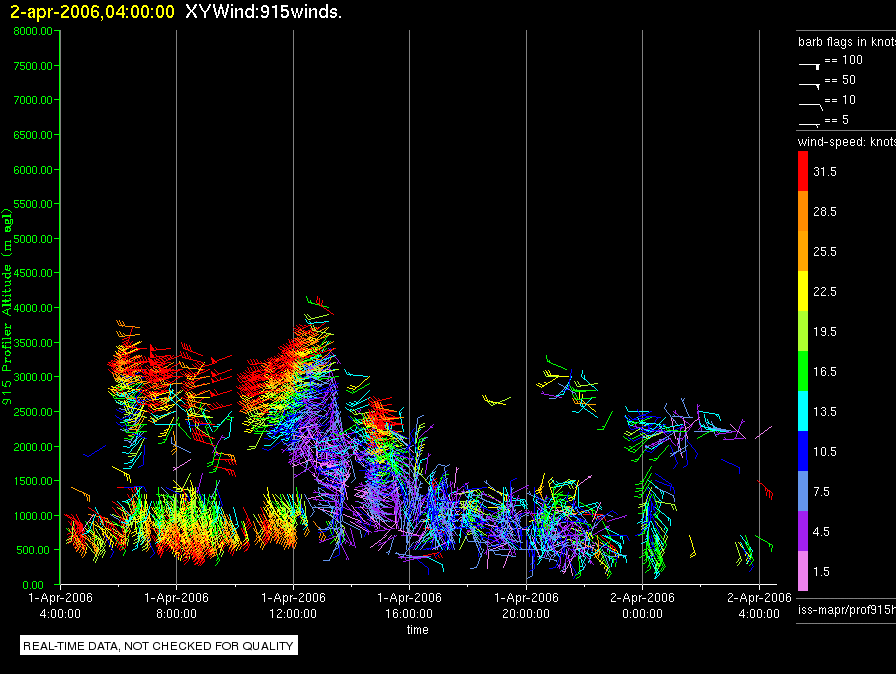Click the 50-knot barb flag icon
Screen dimensions: 896x674
[x=809, y=86]
